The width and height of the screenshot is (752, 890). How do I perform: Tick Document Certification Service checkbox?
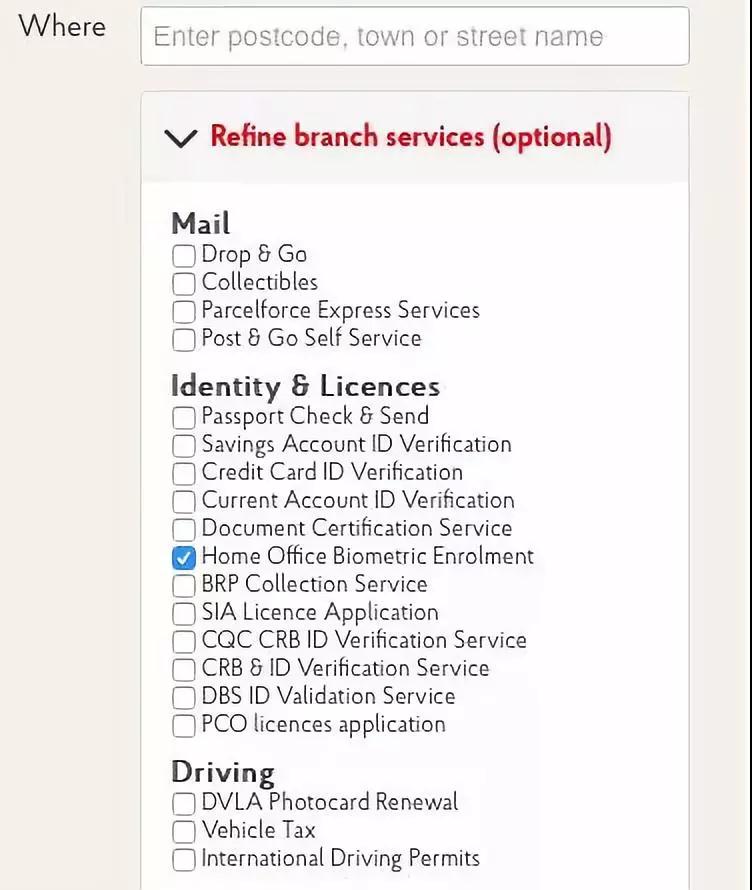pyautogui.click(x=184, y=530)
